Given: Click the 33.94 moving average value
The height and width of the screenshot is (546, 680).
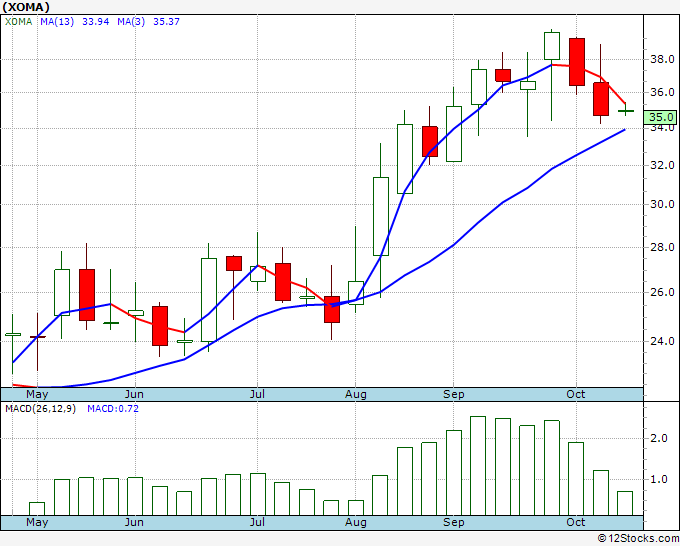Looking at the screenshot, I should point(95,22).
